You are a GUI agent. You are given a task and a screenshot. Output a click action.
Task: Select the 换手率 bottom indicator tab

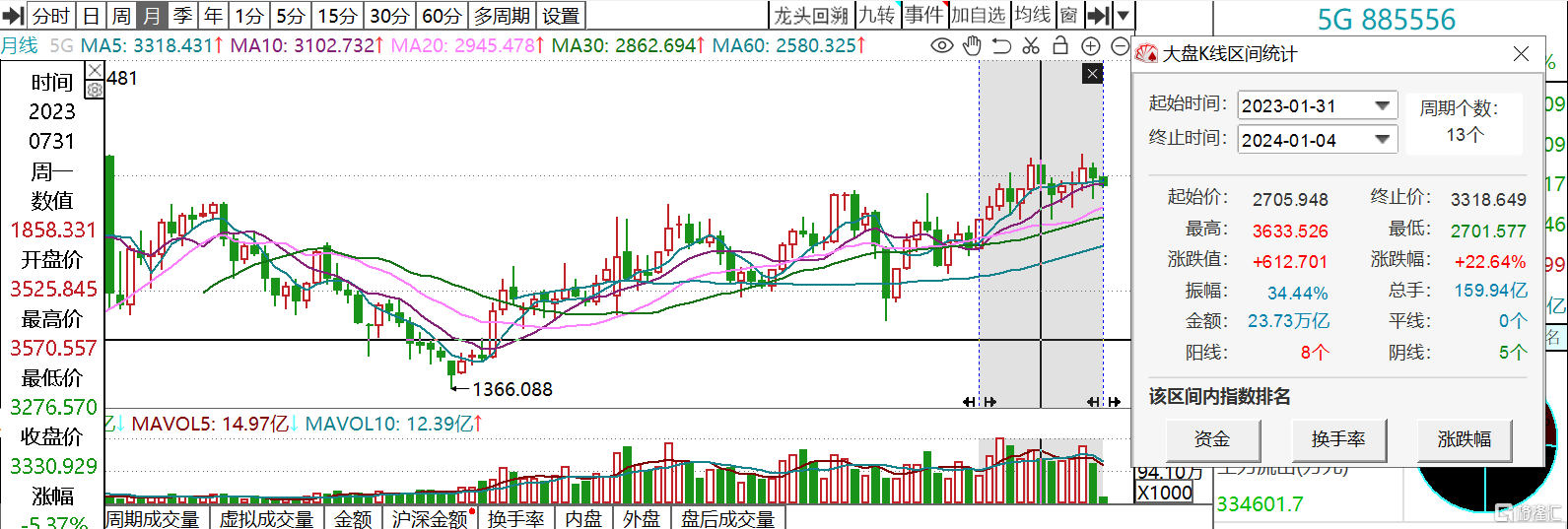pos(515,518)
